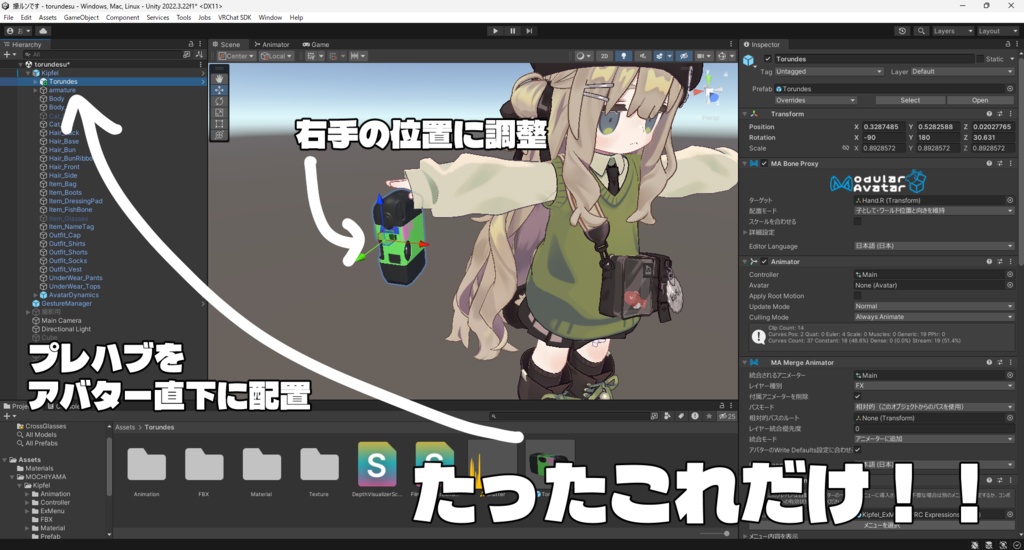Open Animator component help icon

point(989,261)
